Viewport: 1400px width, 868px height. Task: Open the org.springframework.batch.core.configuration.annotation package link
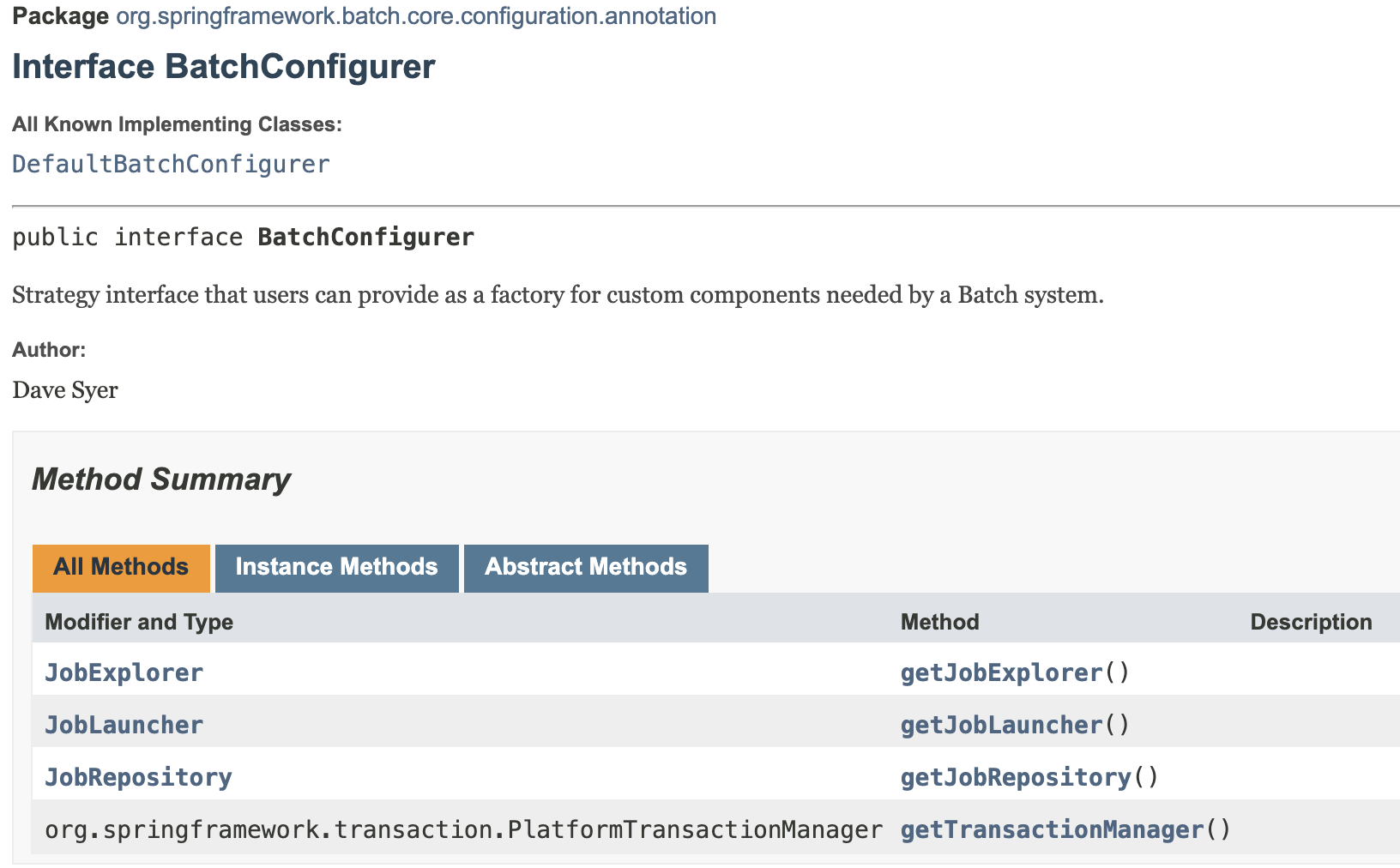416,16
